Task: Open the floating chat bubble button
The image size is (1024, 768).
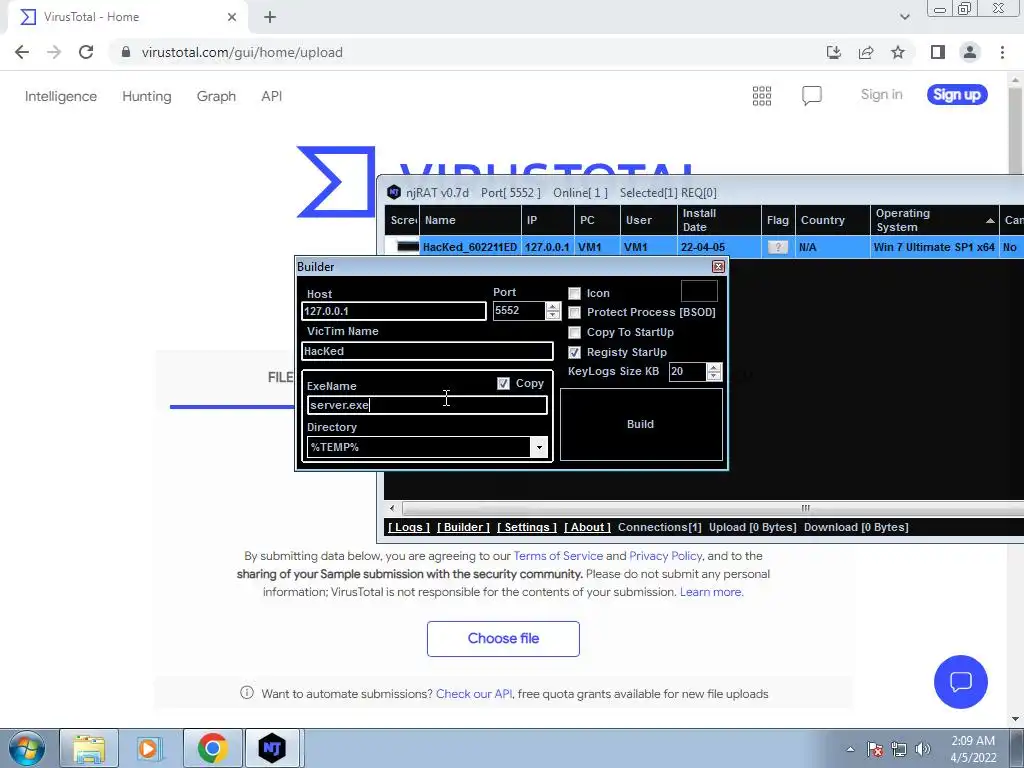Action: click(x=961, y=682)
